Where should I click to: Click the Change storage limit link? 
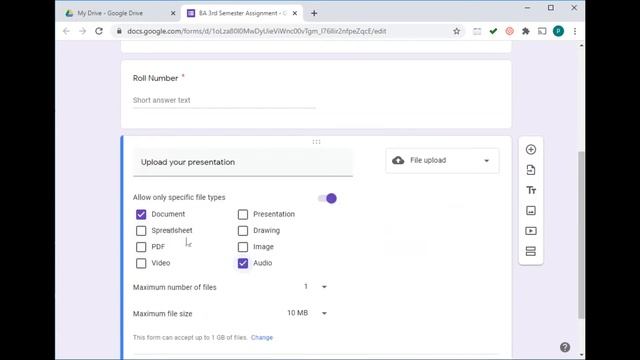click(x=262, y=338)
